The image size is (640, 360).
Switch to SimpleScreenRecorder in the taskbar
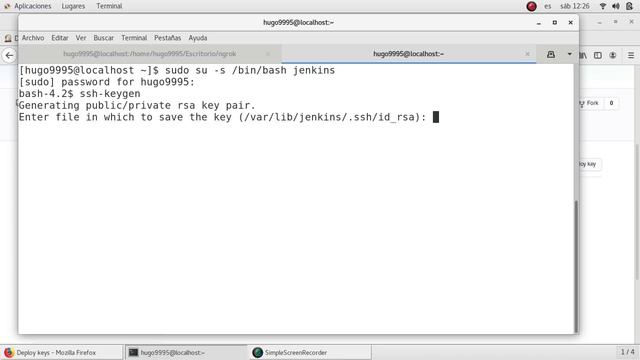coord(310,353)
